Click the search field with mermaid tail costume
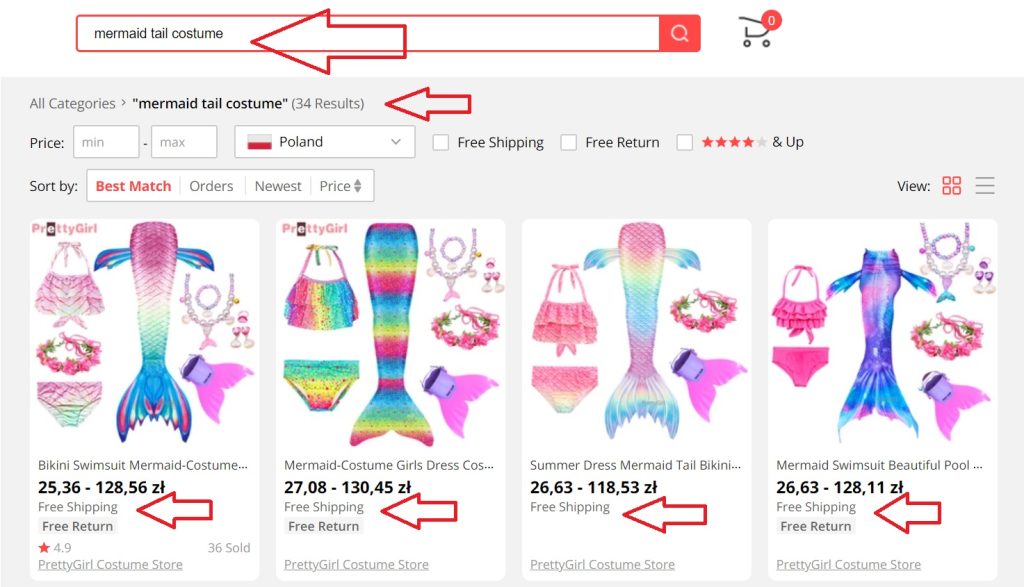The height and width of the screenshot is (587, 1024). point(368,33)
